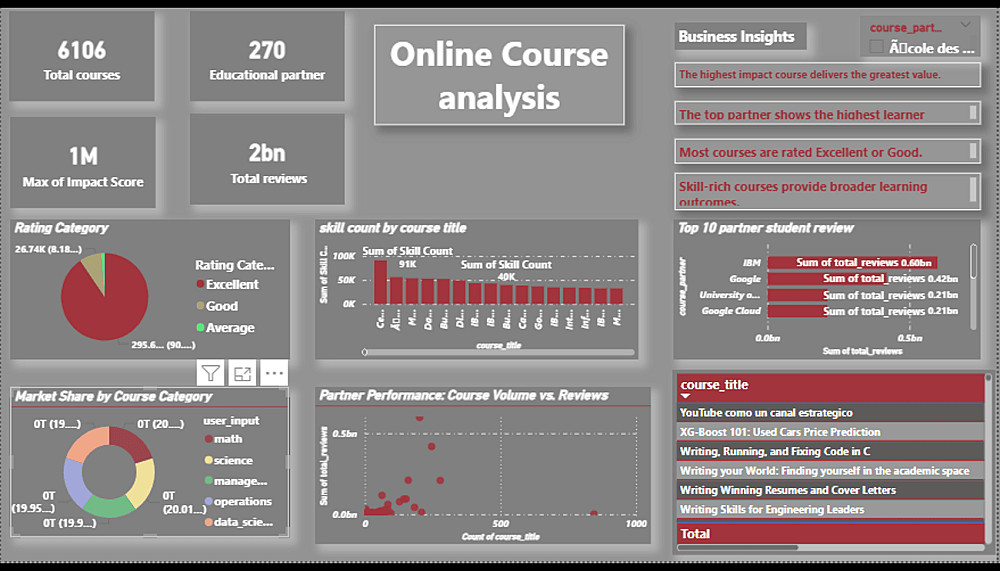Click the 1M Max of Impact Score card
The image size is (1000, 571).
[83, 162]
